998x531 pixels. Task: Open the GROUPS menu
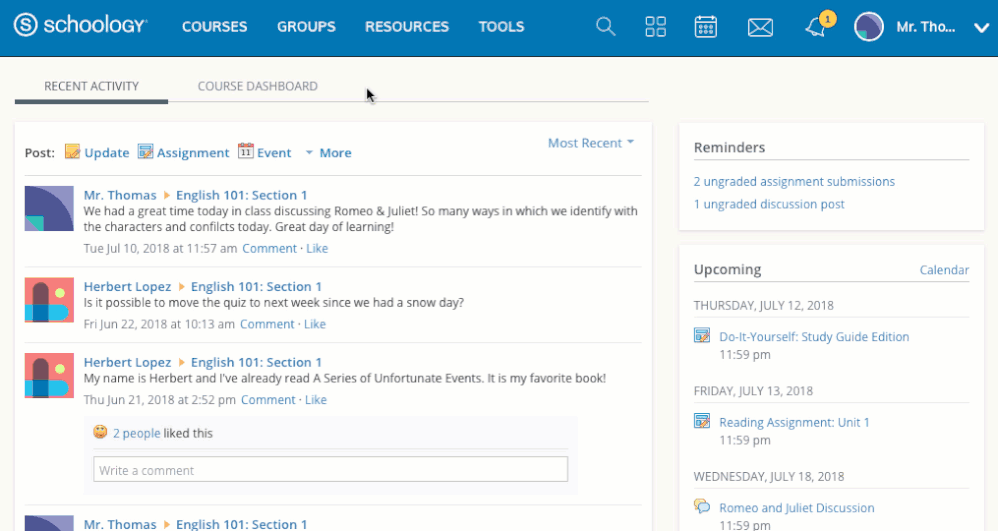click(306, 27)
